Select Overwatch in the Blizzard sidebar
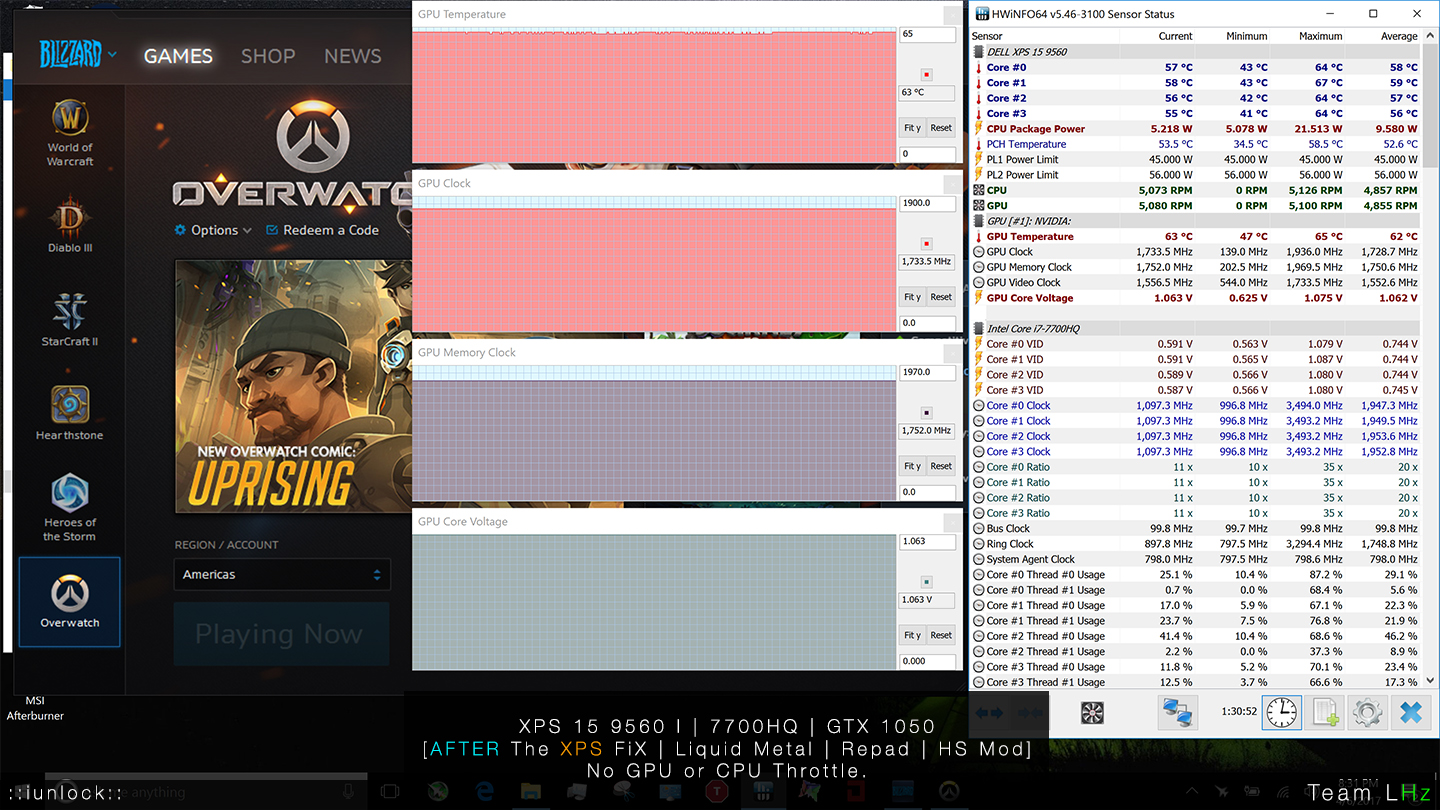 (70, 602)
